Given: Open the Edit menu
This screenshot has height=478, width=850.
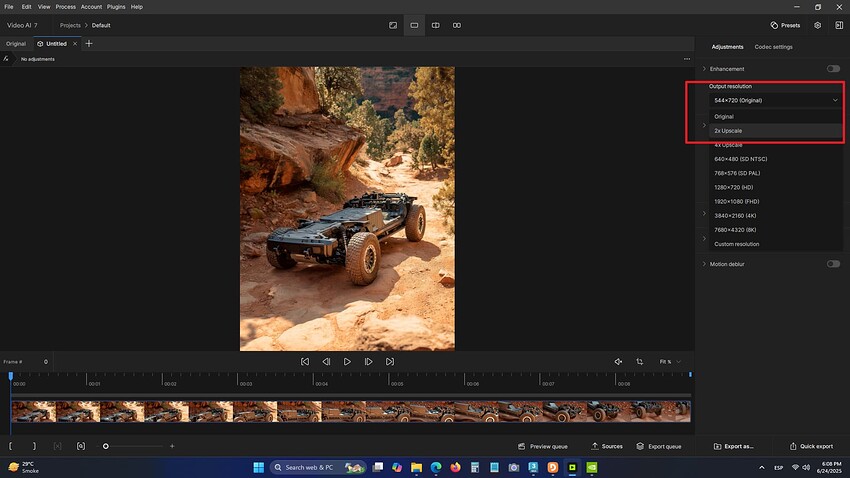Looking at the screenshot, I should pyautogui.click(x=26, y=7).
